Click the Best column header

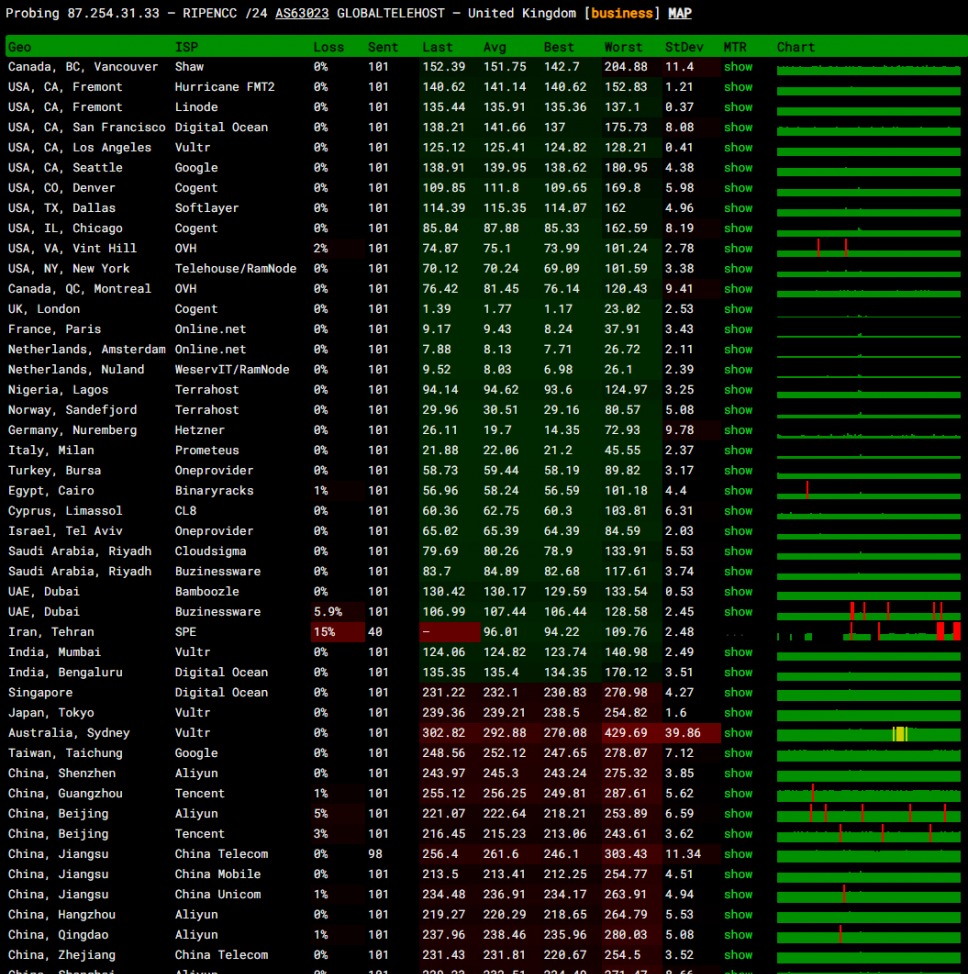(x=559, y=47)
